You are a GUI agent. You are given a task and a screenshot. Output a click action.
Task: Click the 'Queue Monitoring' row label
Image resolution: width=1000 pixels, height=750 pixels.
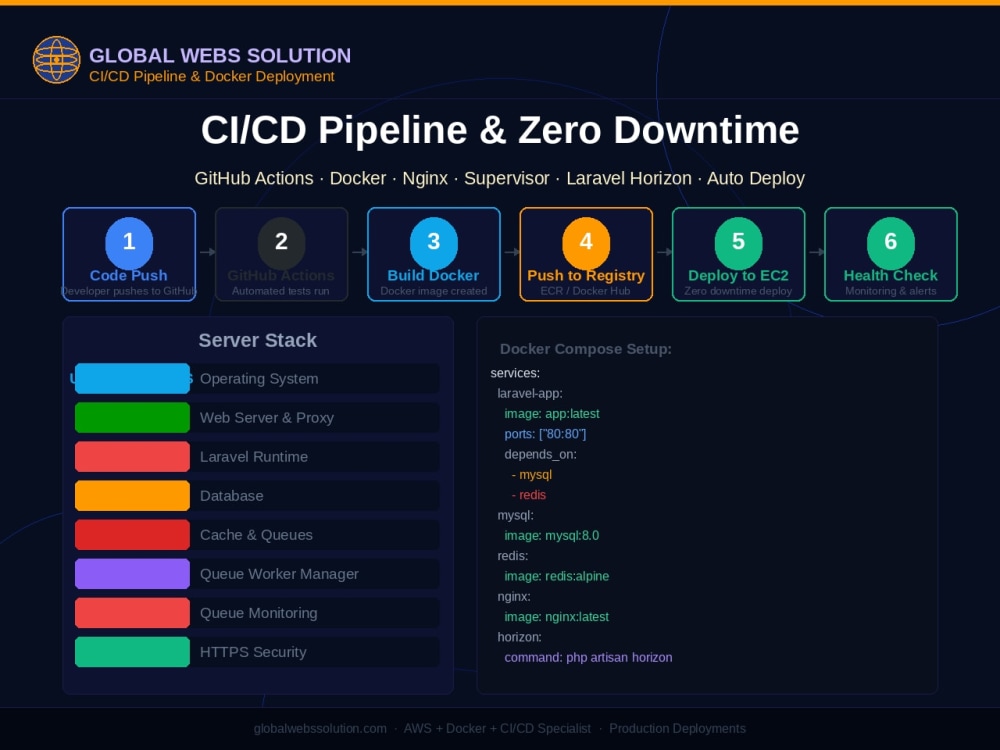click(258, 613)
